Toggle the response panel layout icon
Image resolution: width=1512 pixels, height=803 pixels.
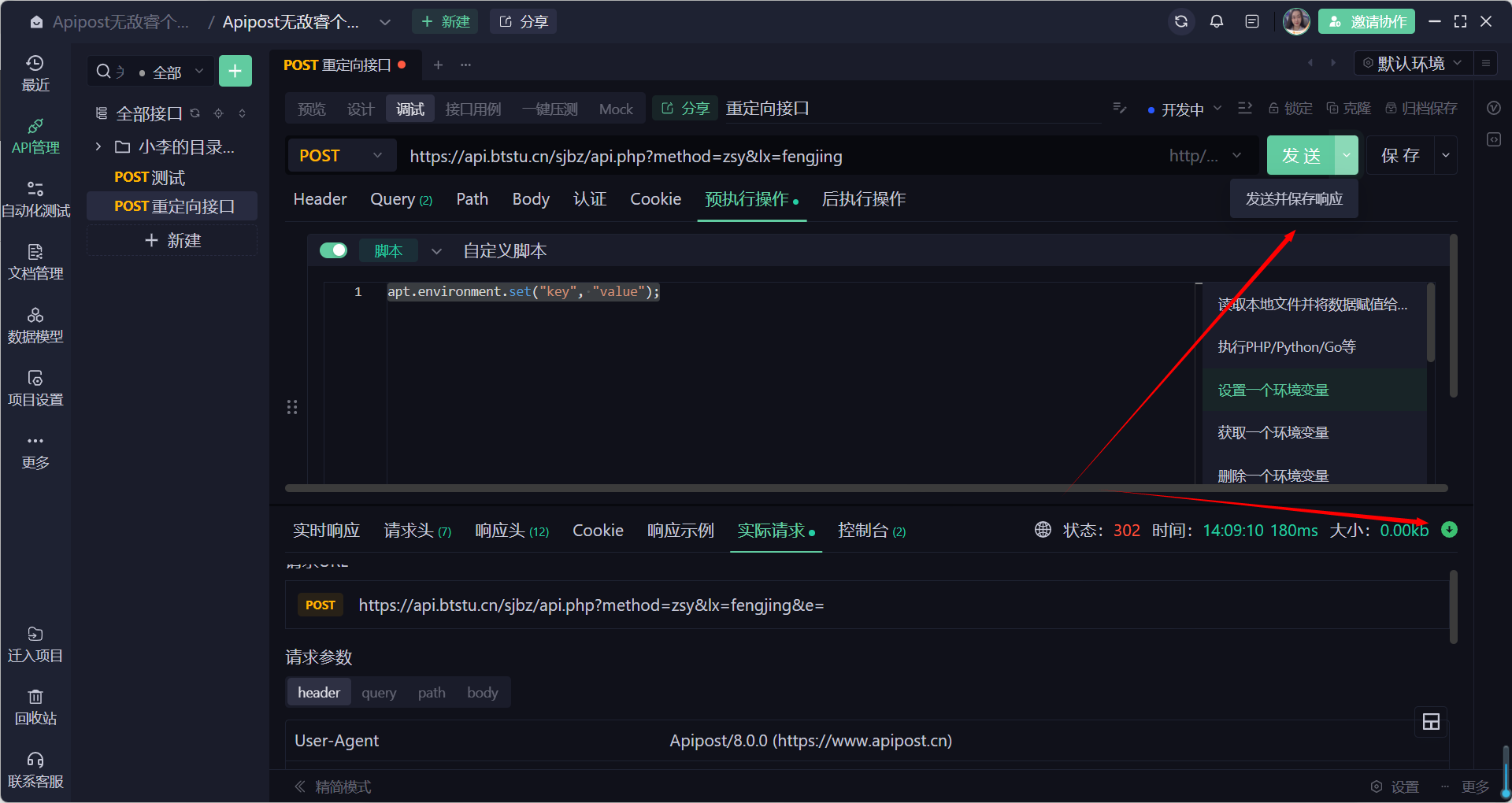coord(1431,721)
